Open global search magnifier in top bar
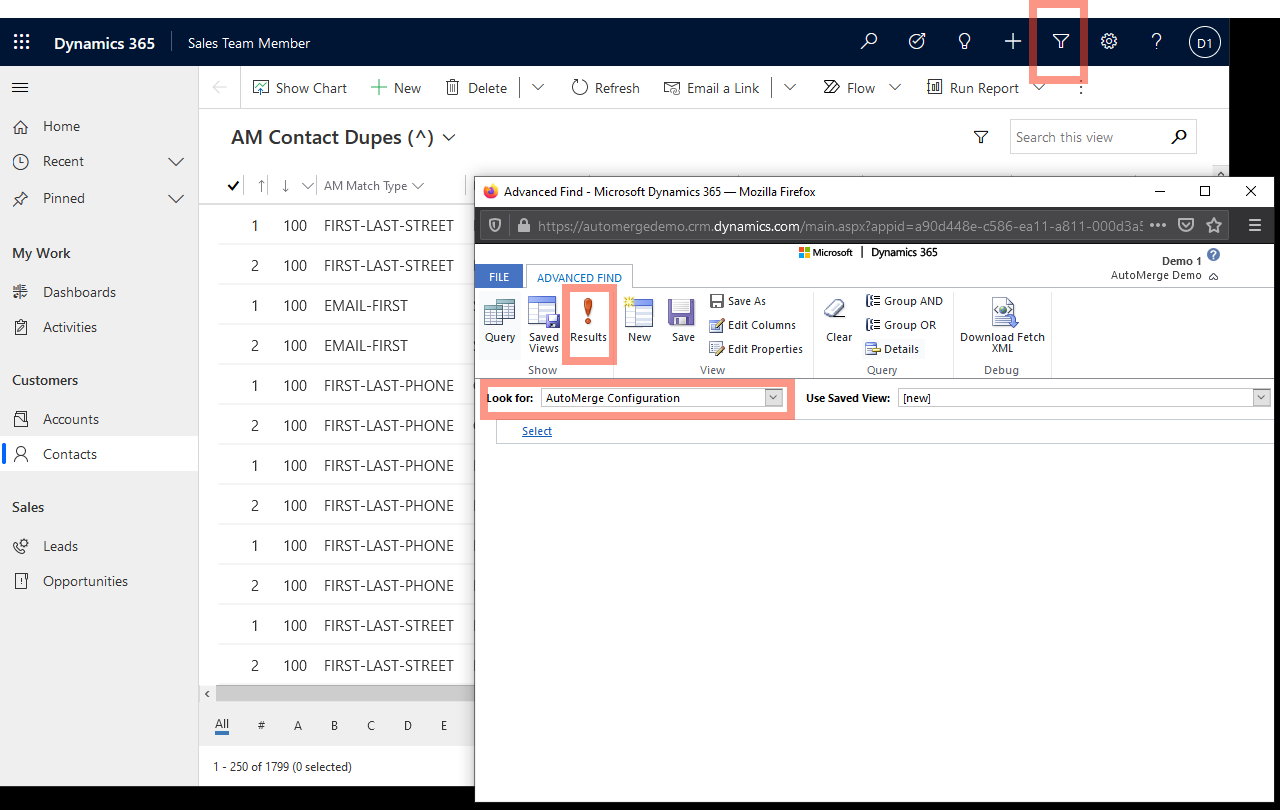 [x=869, y=42]
